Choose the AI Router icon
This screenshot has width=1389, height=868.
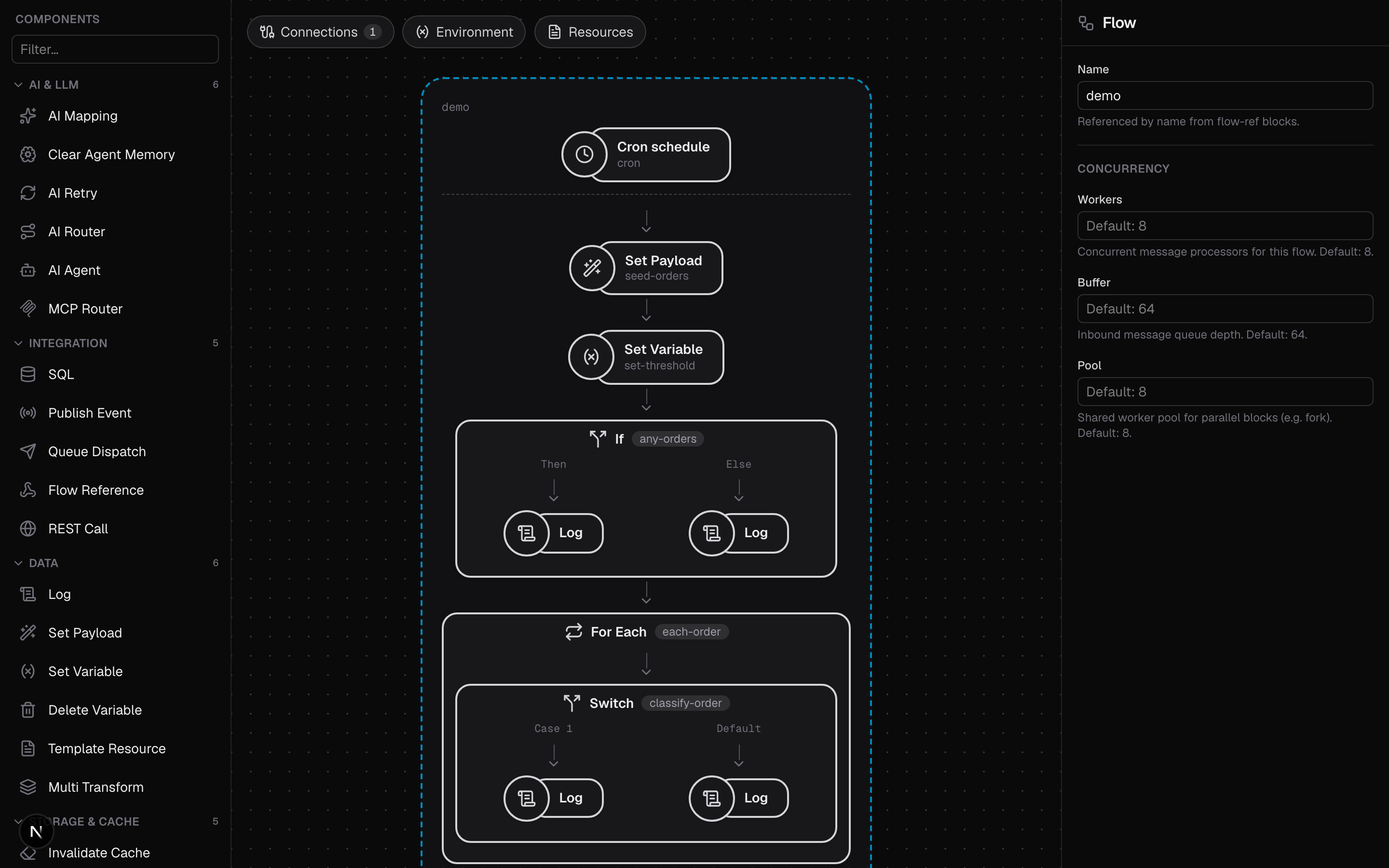click(27, 231)
